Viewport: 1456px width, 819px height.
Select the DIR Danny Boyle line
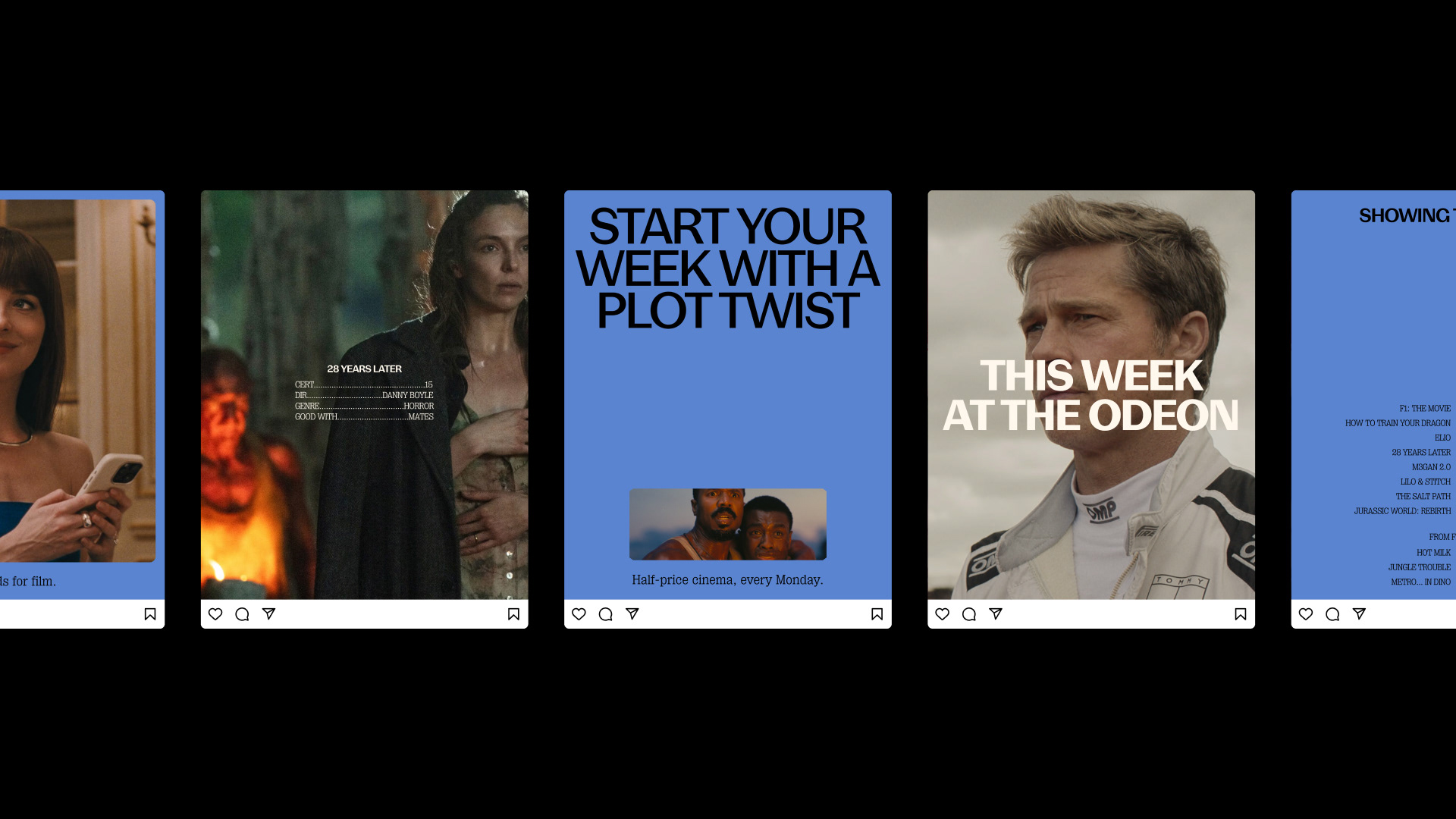tap(364, 395)
